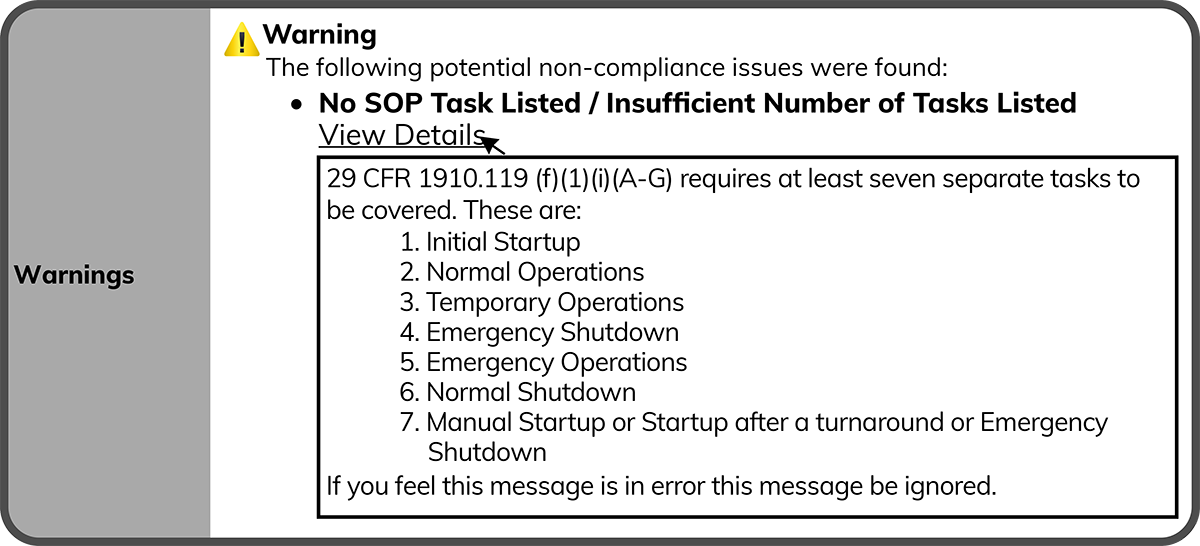Select list item 2 Normal Operations
This screenshot has height=546, width=1200.
(x=522, y=272)
